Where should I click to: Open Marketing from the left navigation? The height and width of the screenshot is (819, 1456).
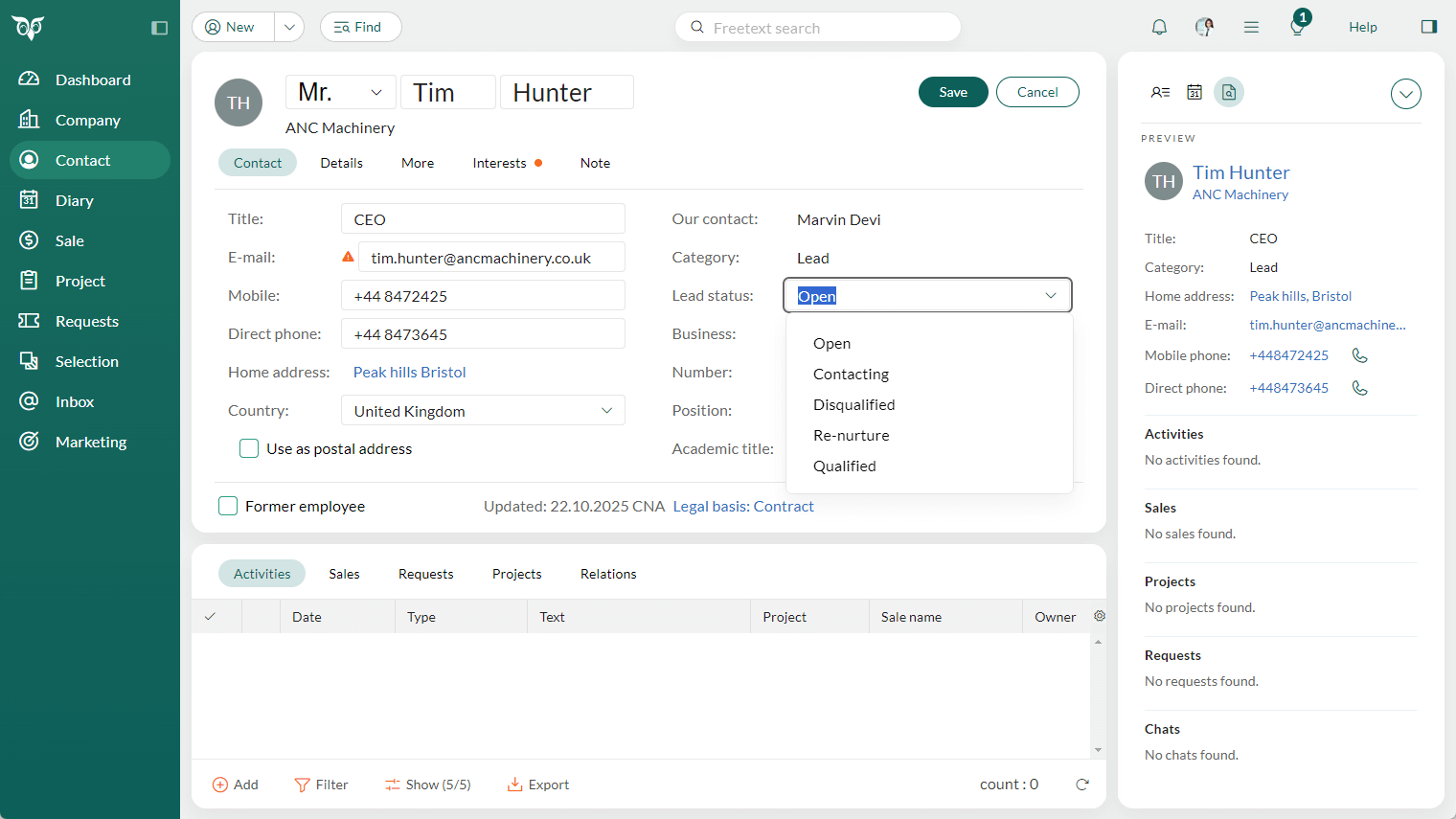[91, 442]
